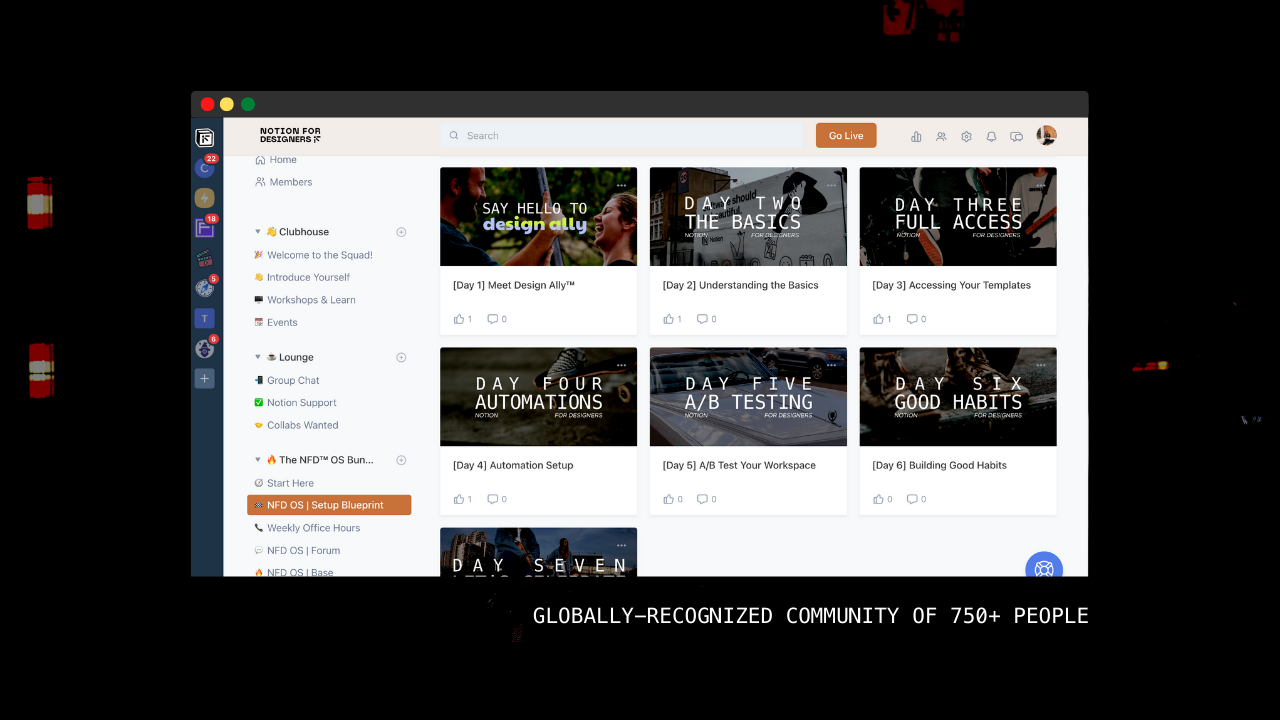This screenshot has height=720, width=1280.
Task: Open the notifications bell
Action: point(991,136)
